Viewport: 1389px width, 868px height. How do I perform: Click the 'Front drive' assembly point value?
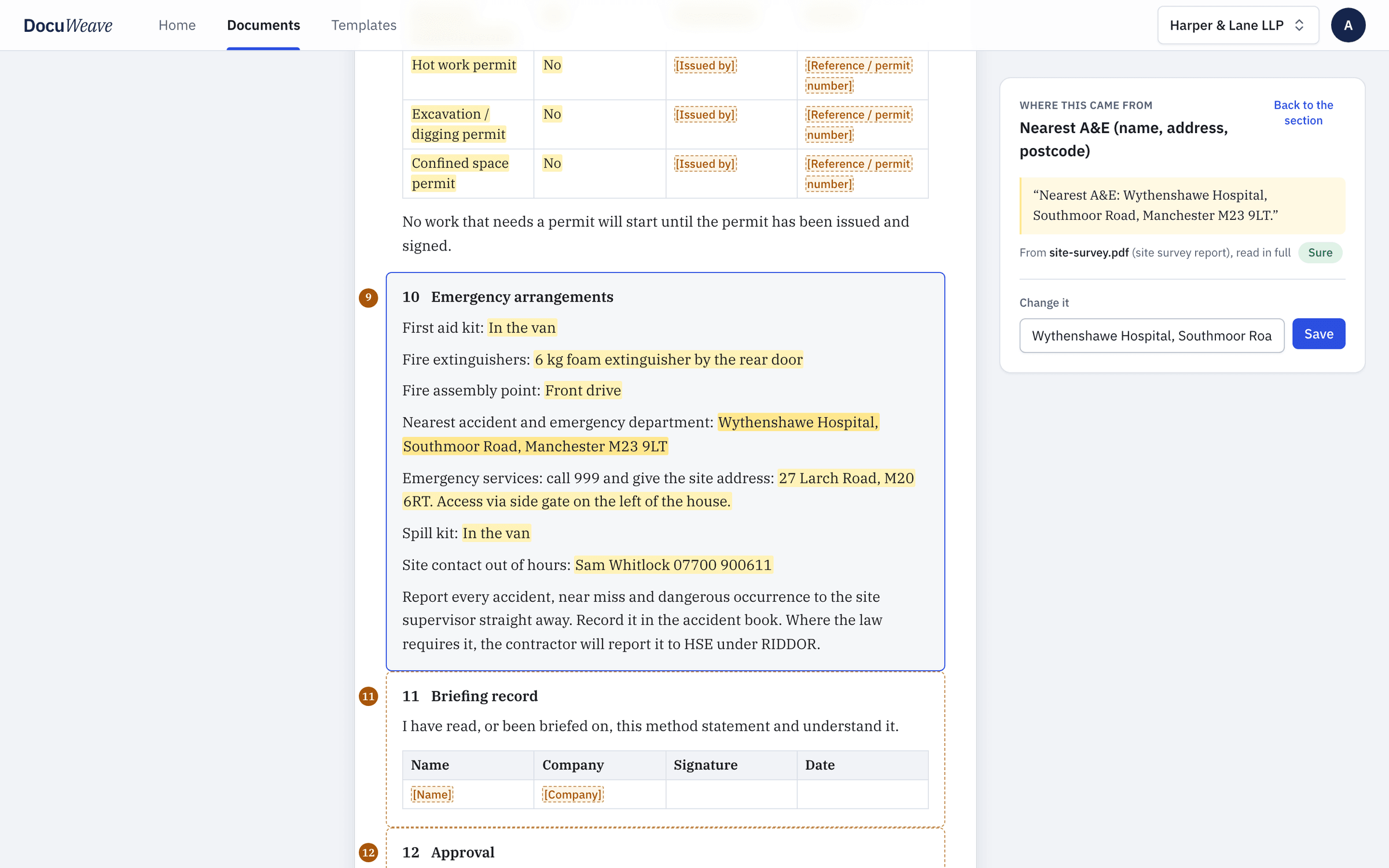tap(583, 391)
